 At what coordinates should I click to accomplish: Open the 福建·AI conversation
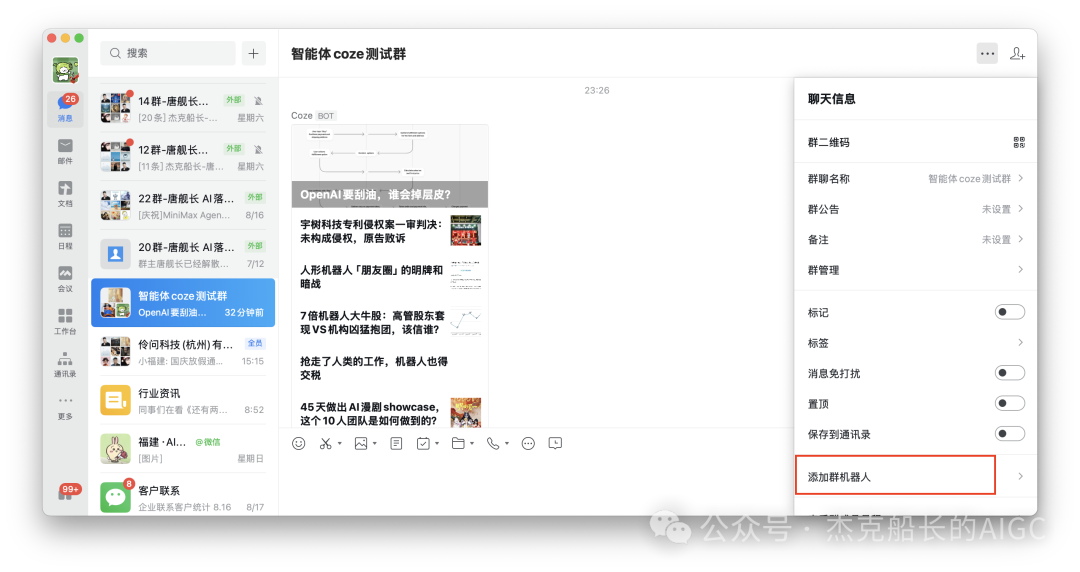click(x=183, y=449)
